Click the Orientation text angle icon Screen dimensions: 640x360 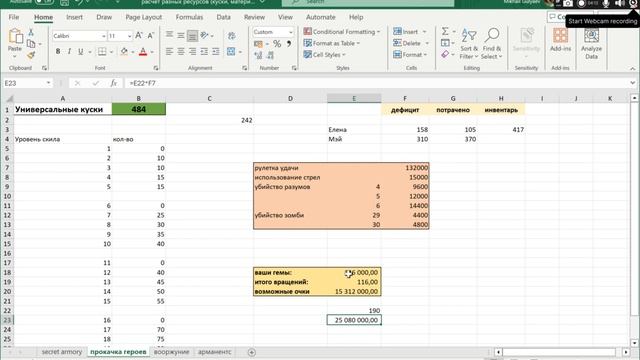pyautogui.click(x=204, y=36)
